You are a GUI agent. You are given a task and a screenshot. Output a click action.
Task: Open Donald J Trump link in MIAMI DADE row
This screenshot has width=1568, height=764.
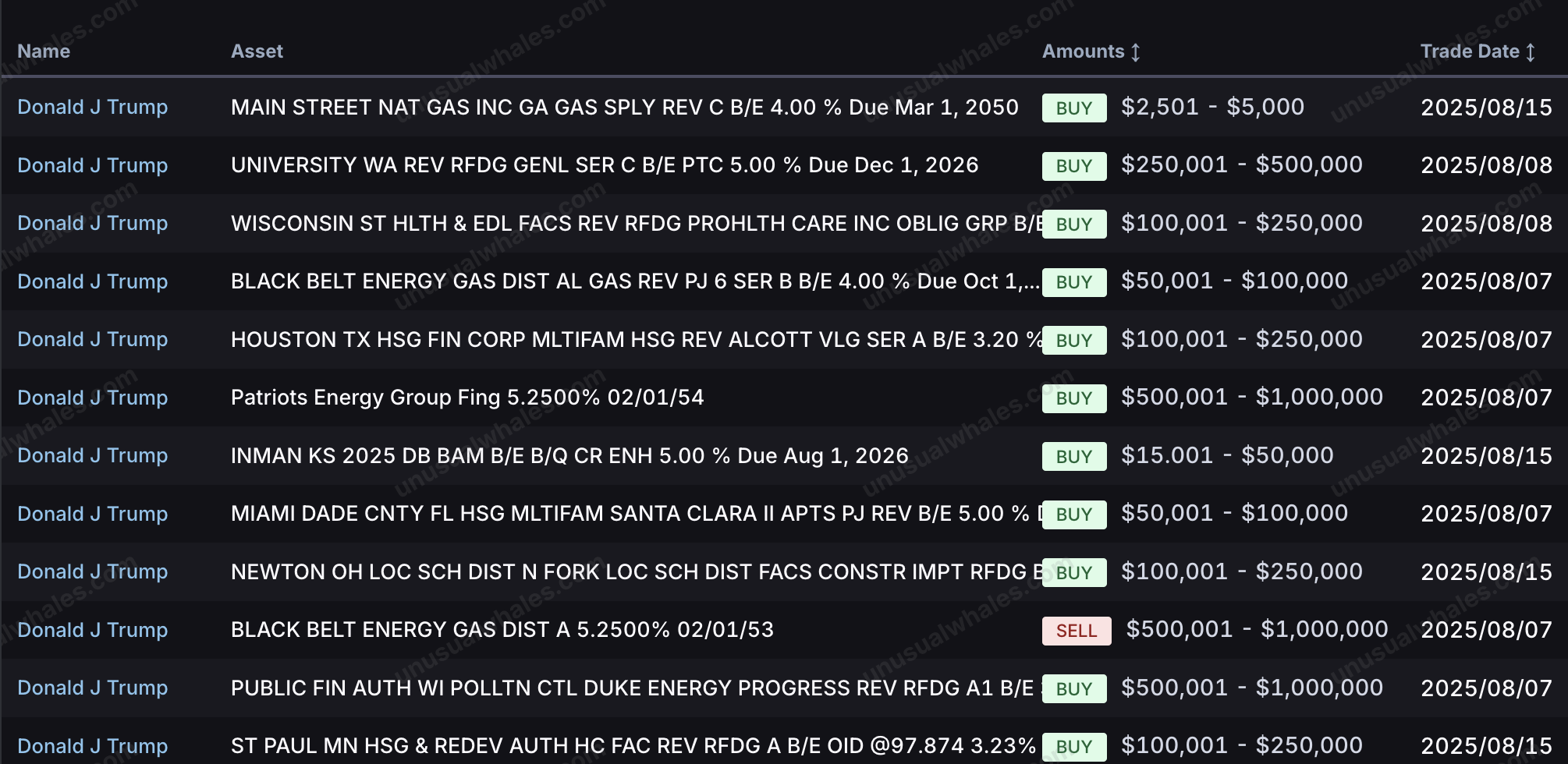[x=93, y=514]
